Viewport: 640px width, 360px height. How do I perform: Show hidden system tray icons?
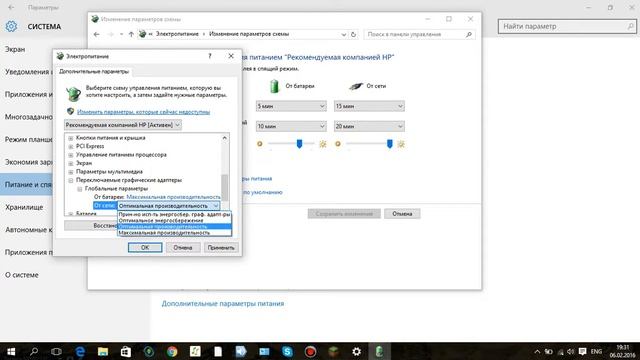[x=537, y=351]
